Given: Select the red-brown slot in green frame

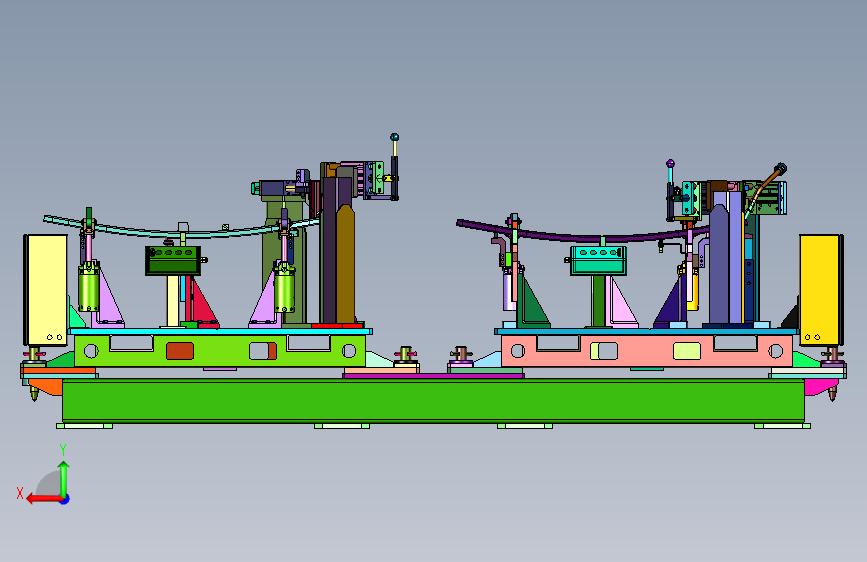Looking at the screenshot, I should (180, 351).
